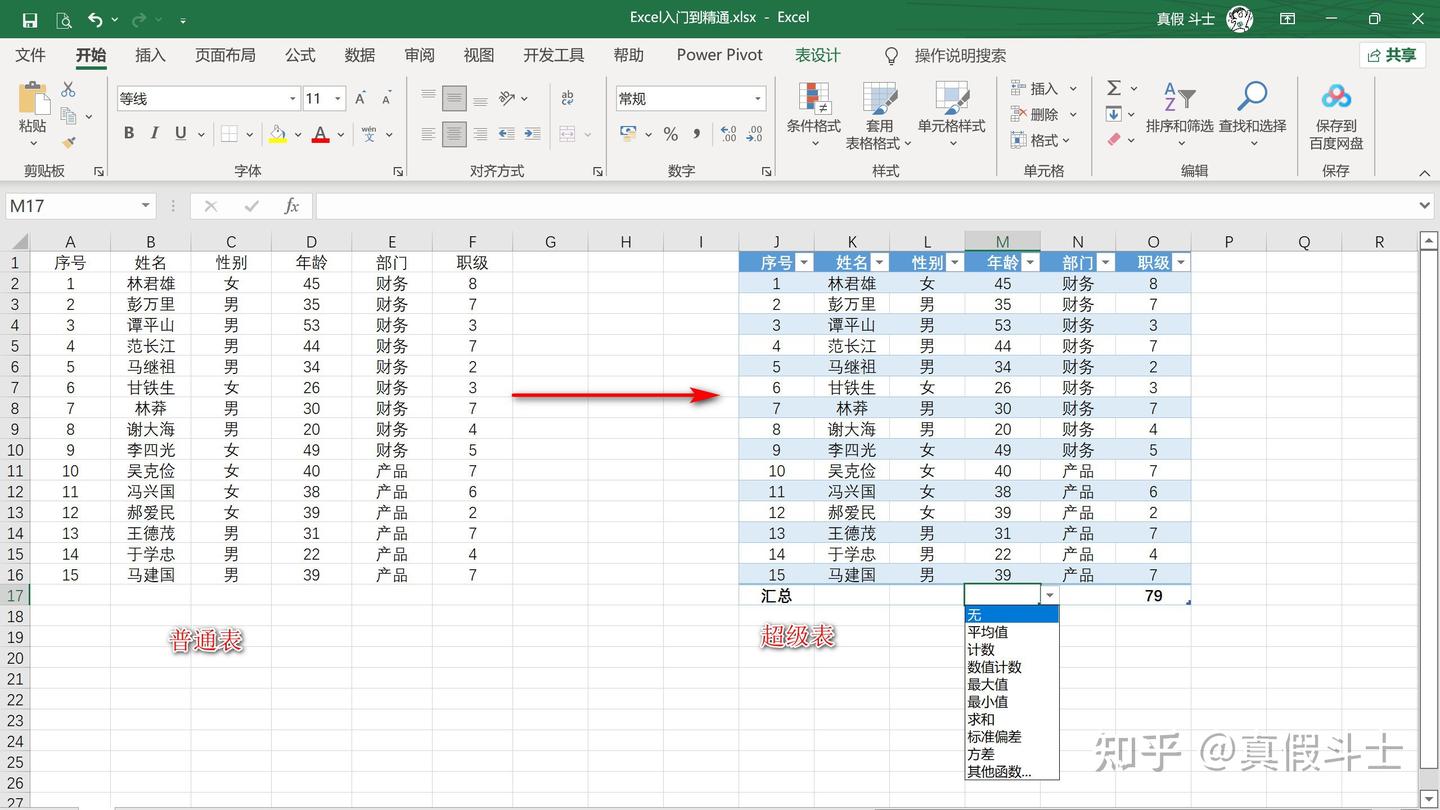Select cell containing 林君雄 in column B

151,283
